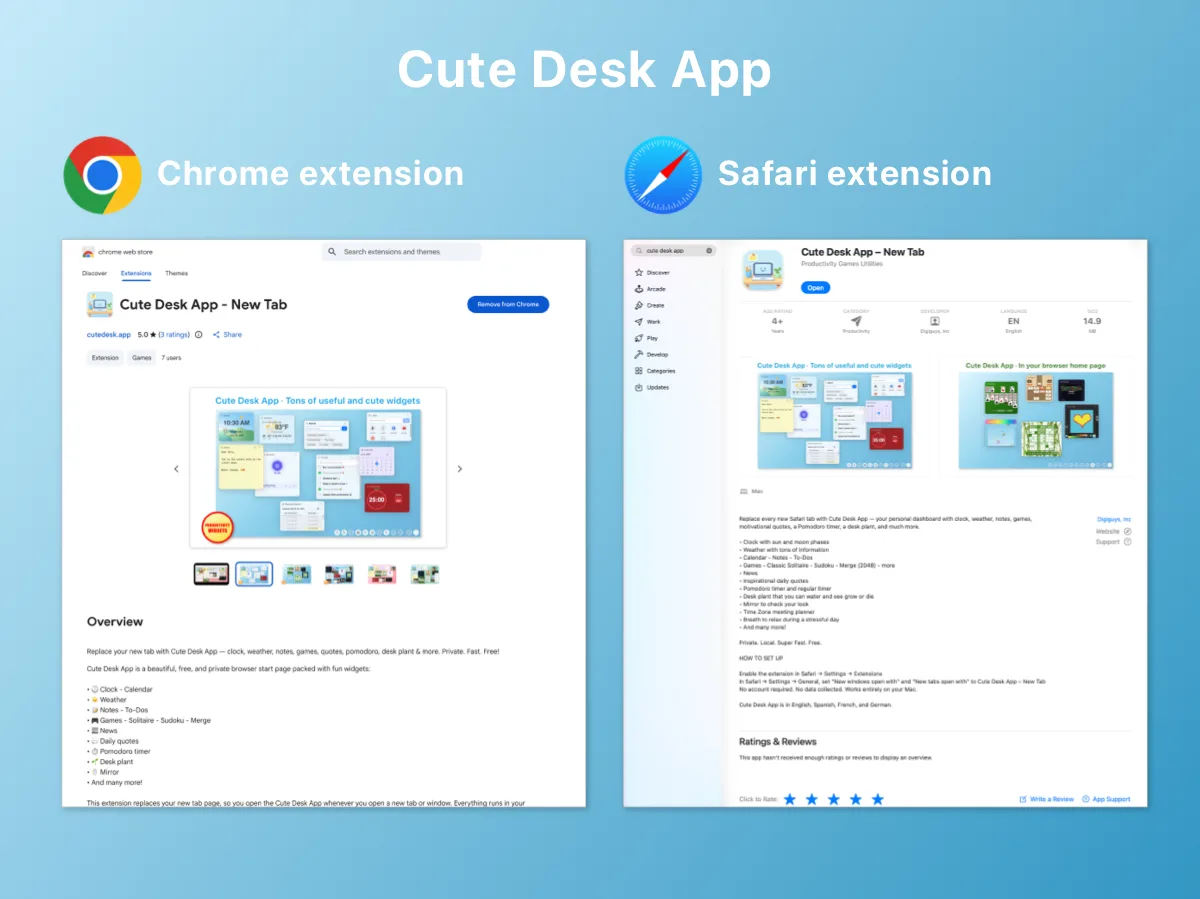Open the cutedesk.app link

pyautogui.click(x=108, y=335)
